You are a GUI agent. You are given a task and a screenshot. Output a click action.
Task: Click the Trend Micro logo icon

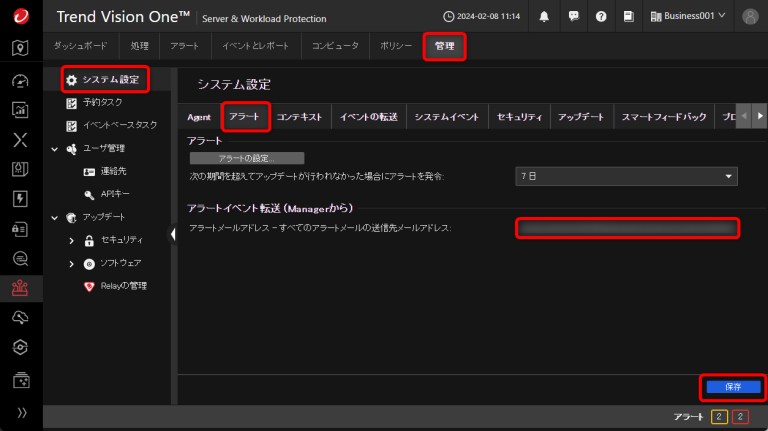(x=21, y=16)
